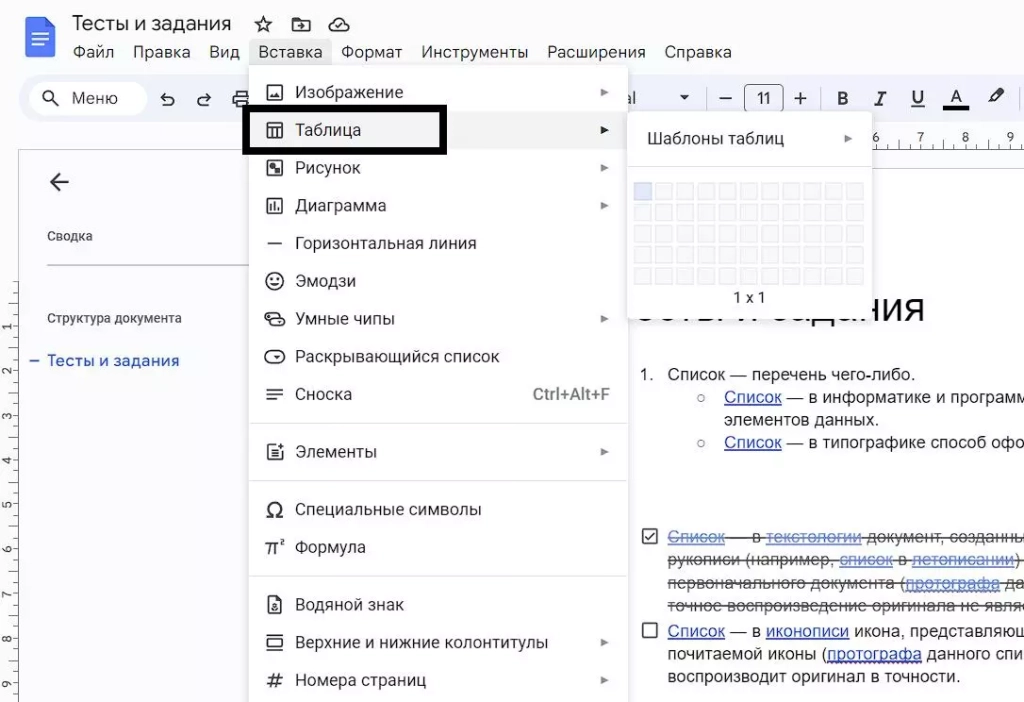Apply underline formatting from the toolbar

(917, 98)
